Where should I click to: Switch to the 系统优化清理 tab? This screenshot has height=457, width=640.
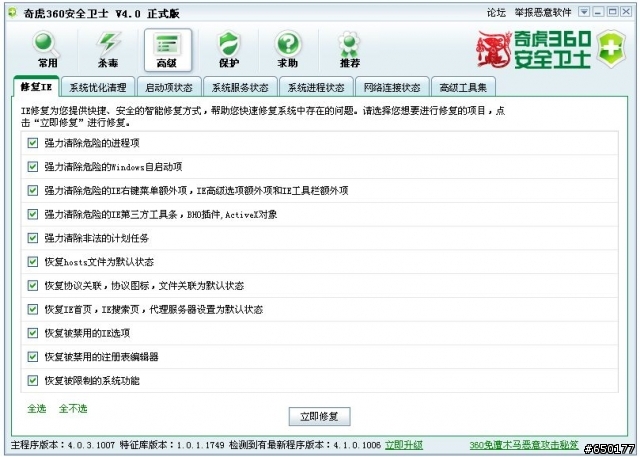tap(98, 87)
